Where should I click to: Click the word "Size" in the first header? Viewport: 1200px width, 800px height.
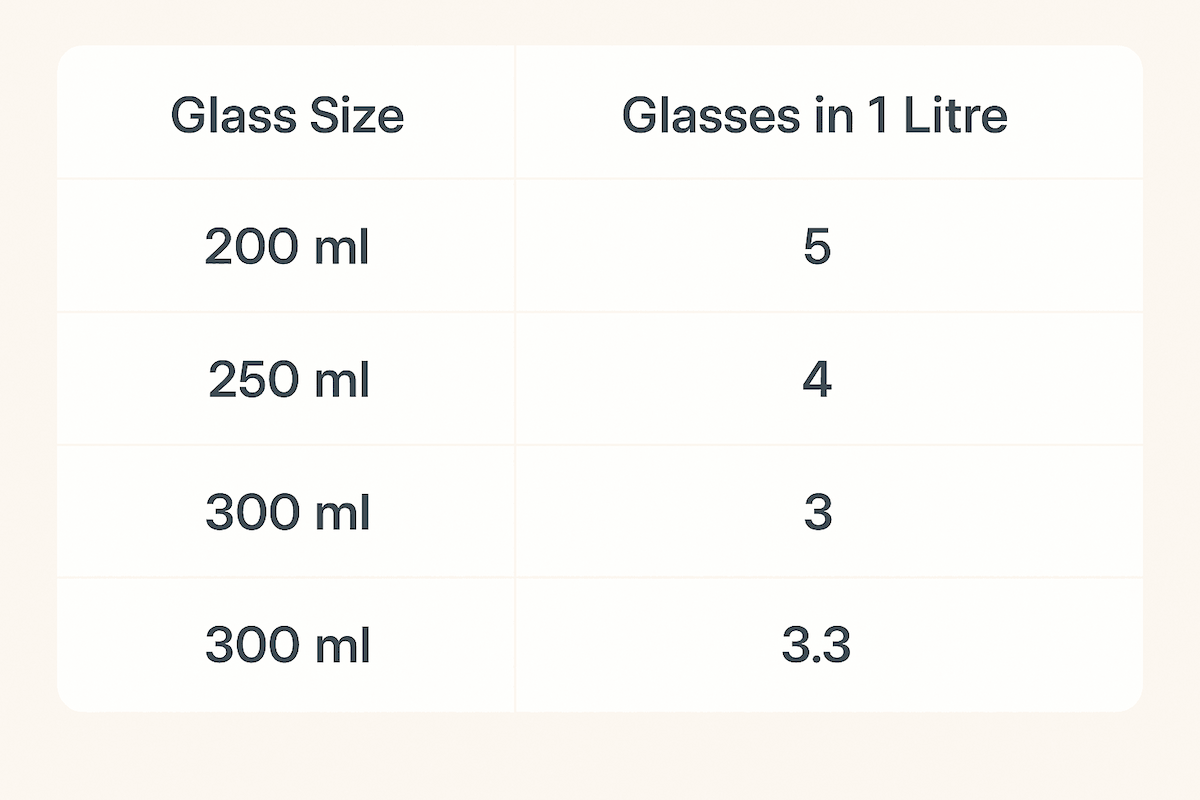pyautogui.click(x=356, y=117)
